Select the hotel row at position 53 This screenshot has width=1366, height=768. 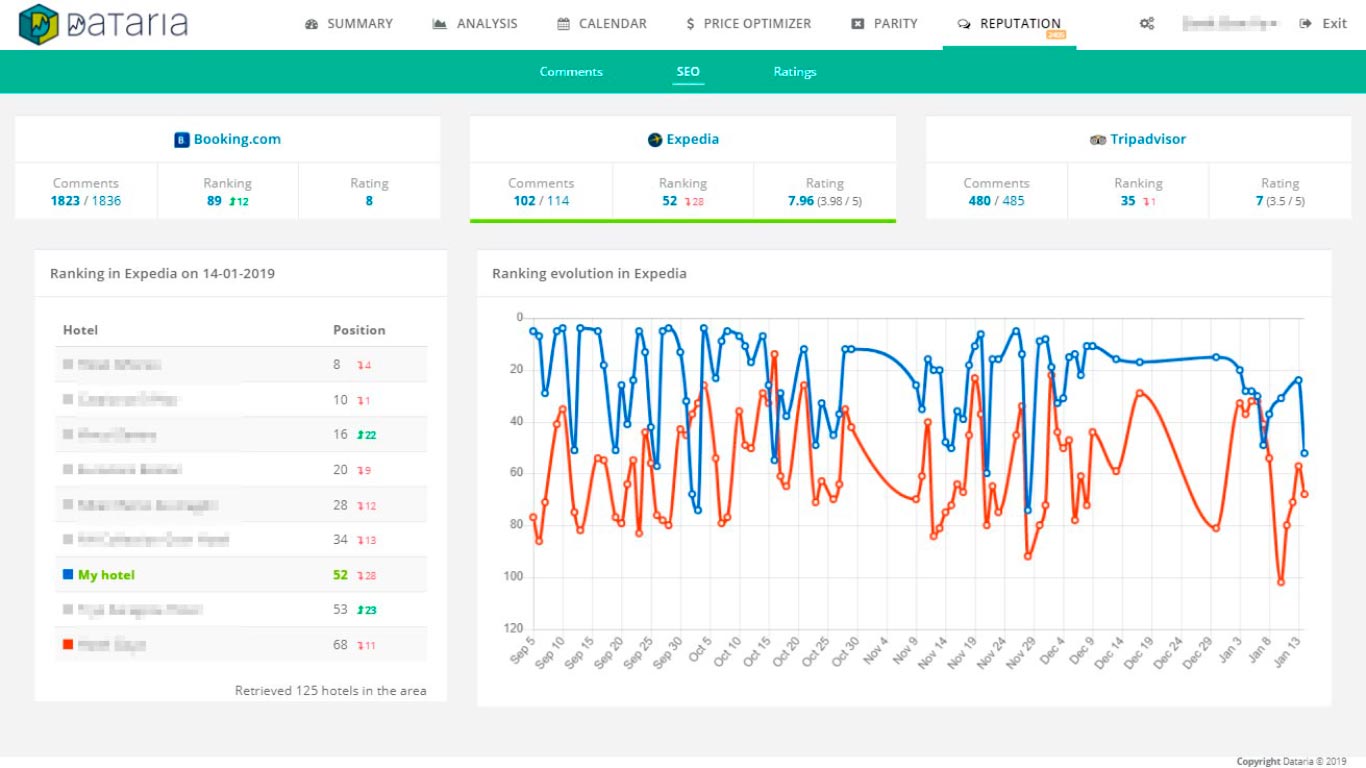(241, 610)
